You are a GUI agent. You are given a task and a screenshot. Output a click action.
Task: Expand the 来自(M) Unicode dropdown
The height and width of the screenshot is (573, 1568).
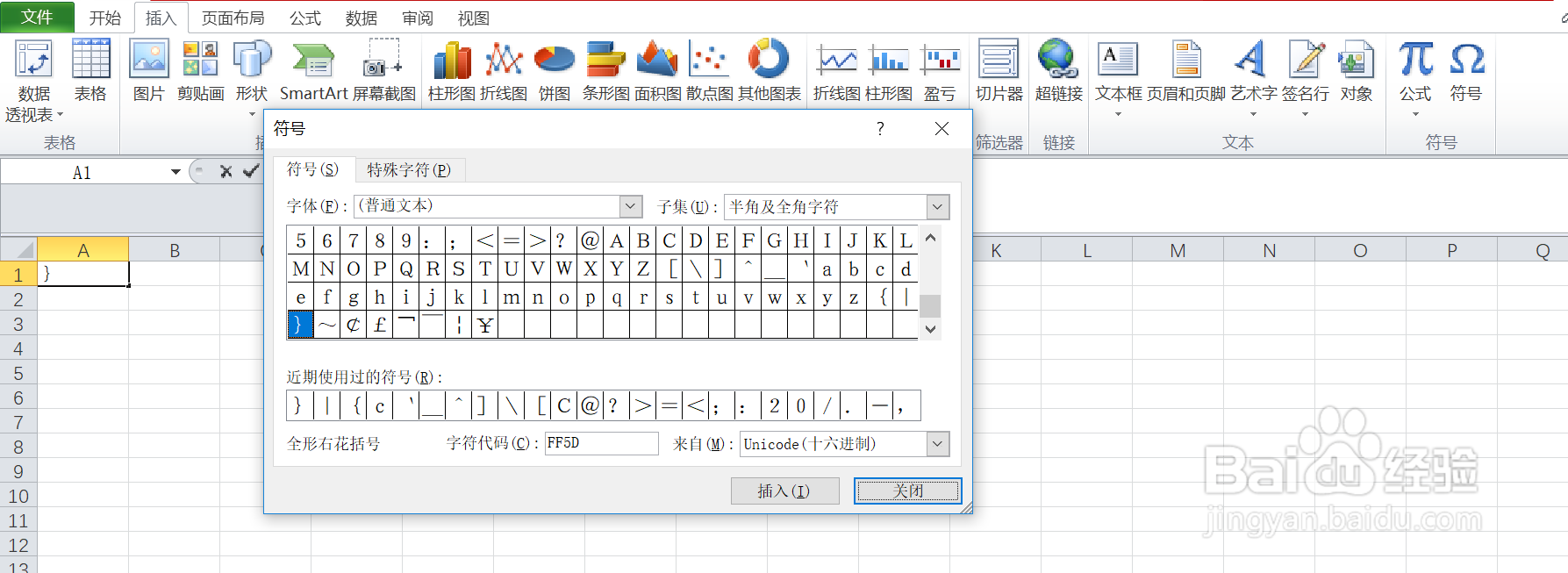pyautogui.click(x=938, y=444)
